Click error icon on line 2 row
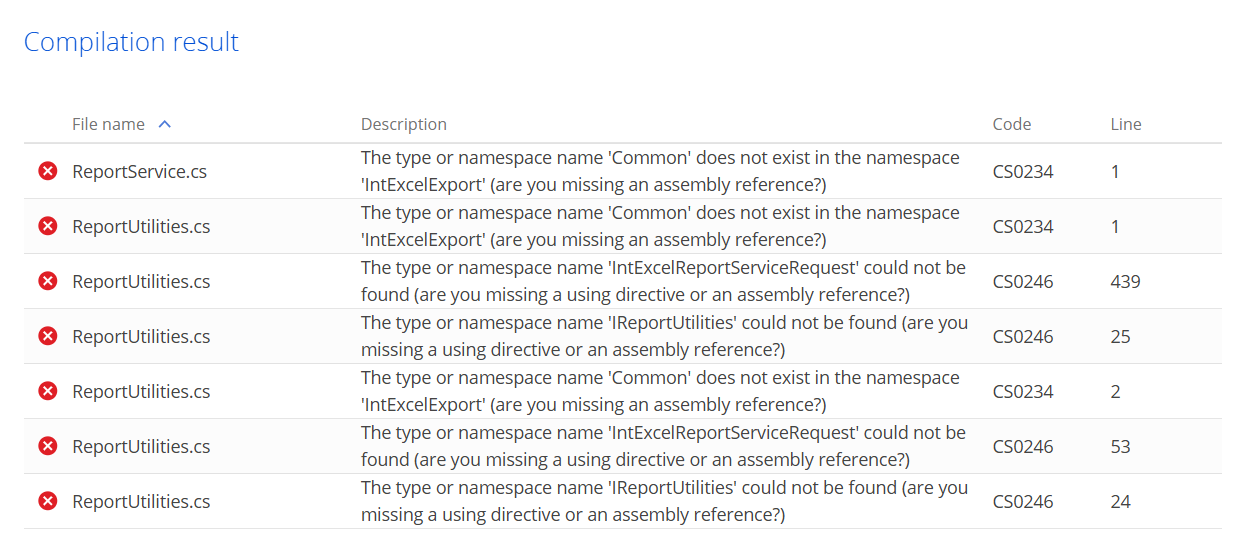Image resolution: width=1252 pixels, height=538 pixels. pos(47,391)
